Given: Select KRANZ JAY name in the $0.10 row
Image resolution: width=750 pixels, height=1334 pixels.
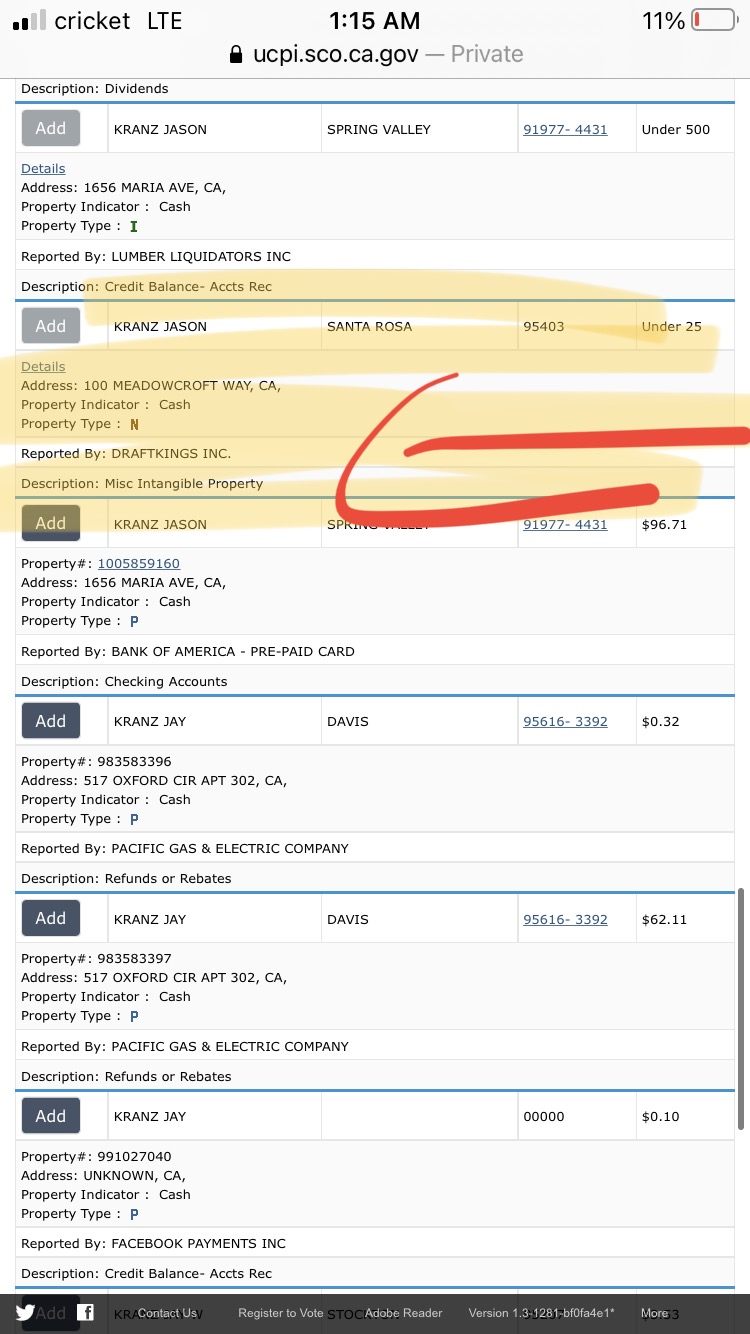Looking at the screenshot, I should [150, 1116].
